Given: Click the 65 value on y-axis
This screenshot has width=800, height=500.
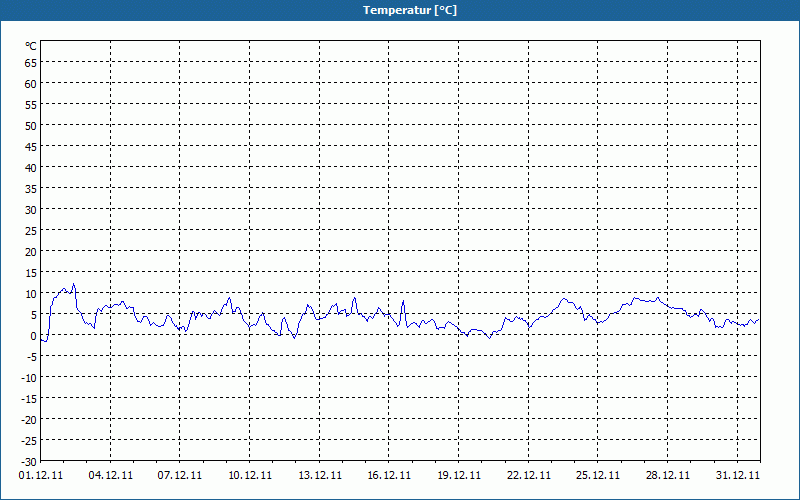Looking at the screenshot, I should [x=31, y=63].
